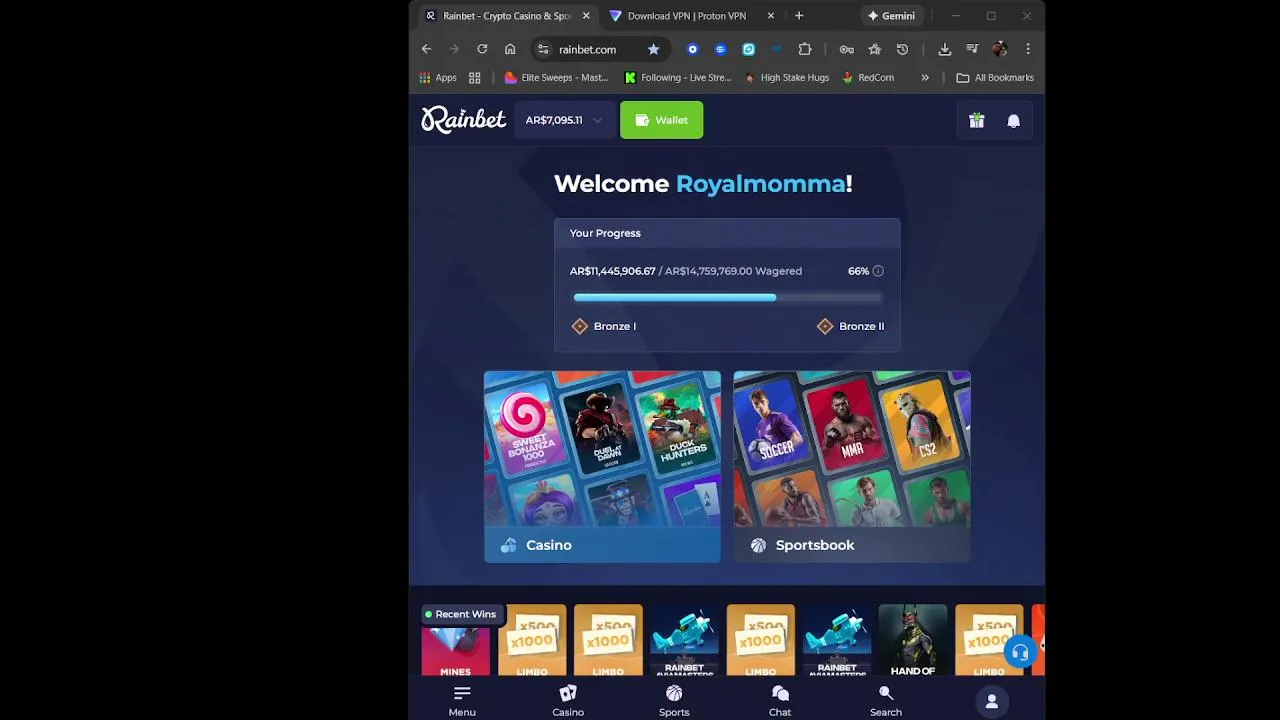Open the Apps bookmark shortcut

tap(438, 78)
